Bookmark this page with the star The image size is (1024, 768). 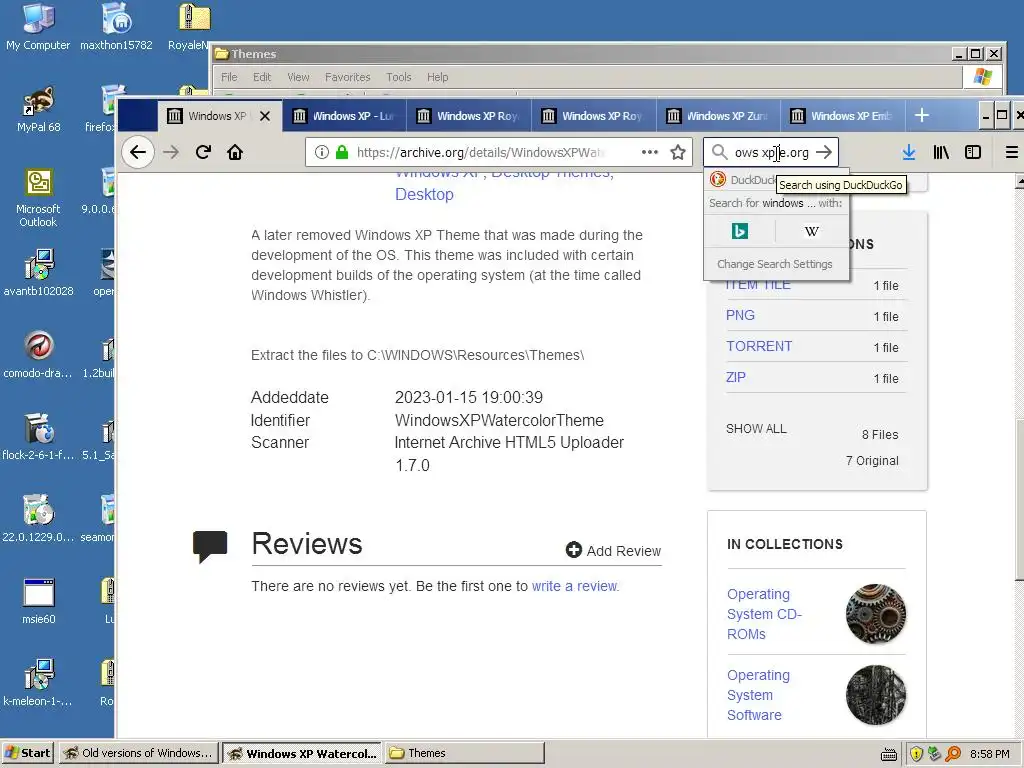678,152
